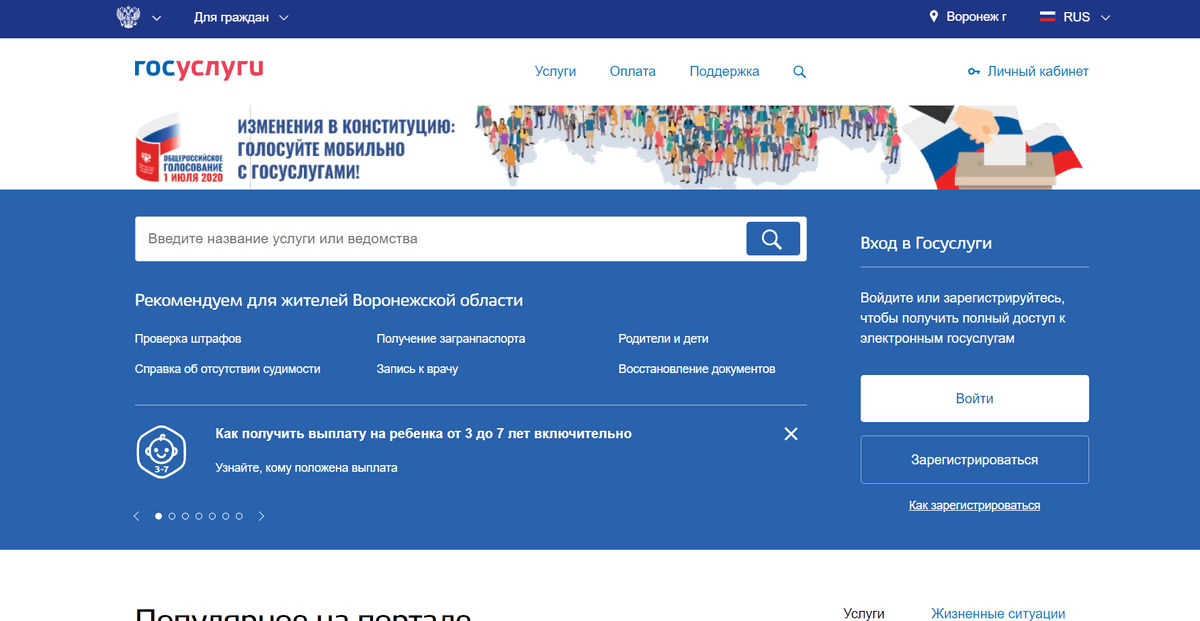This screenshot has width=1200, height=621.
Task: Open Восстановление документов link
Action: (697, 369)
